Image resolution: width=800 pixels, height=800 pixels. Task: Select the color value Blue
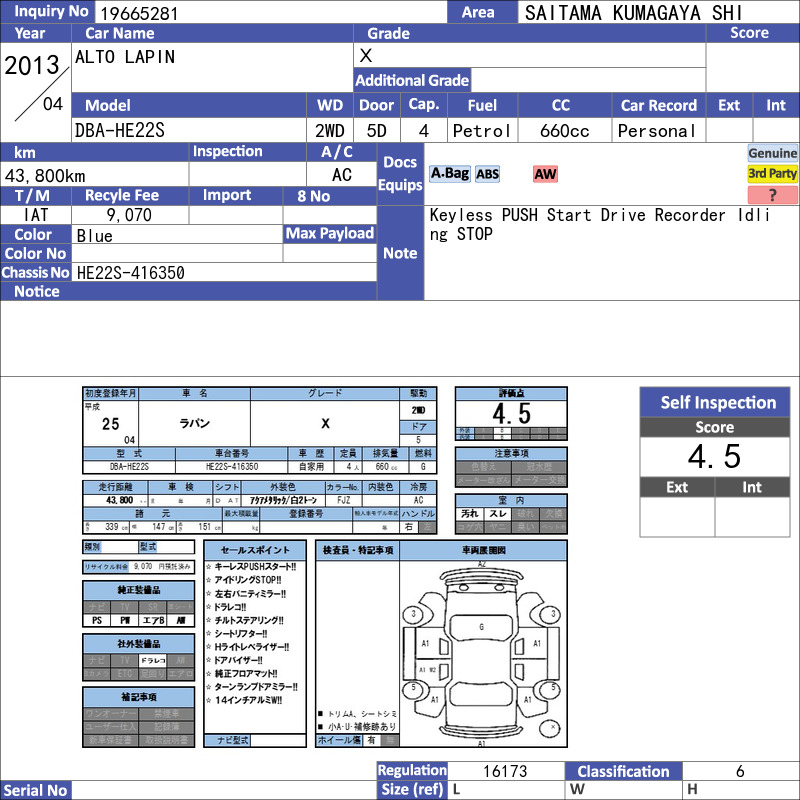coord(94,236)
